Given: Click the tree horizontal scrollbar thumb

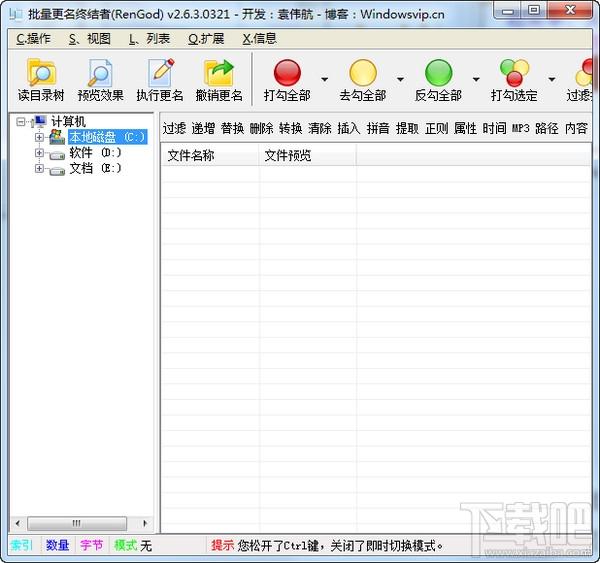Looking at the screenshot, I should click(77, 523).
